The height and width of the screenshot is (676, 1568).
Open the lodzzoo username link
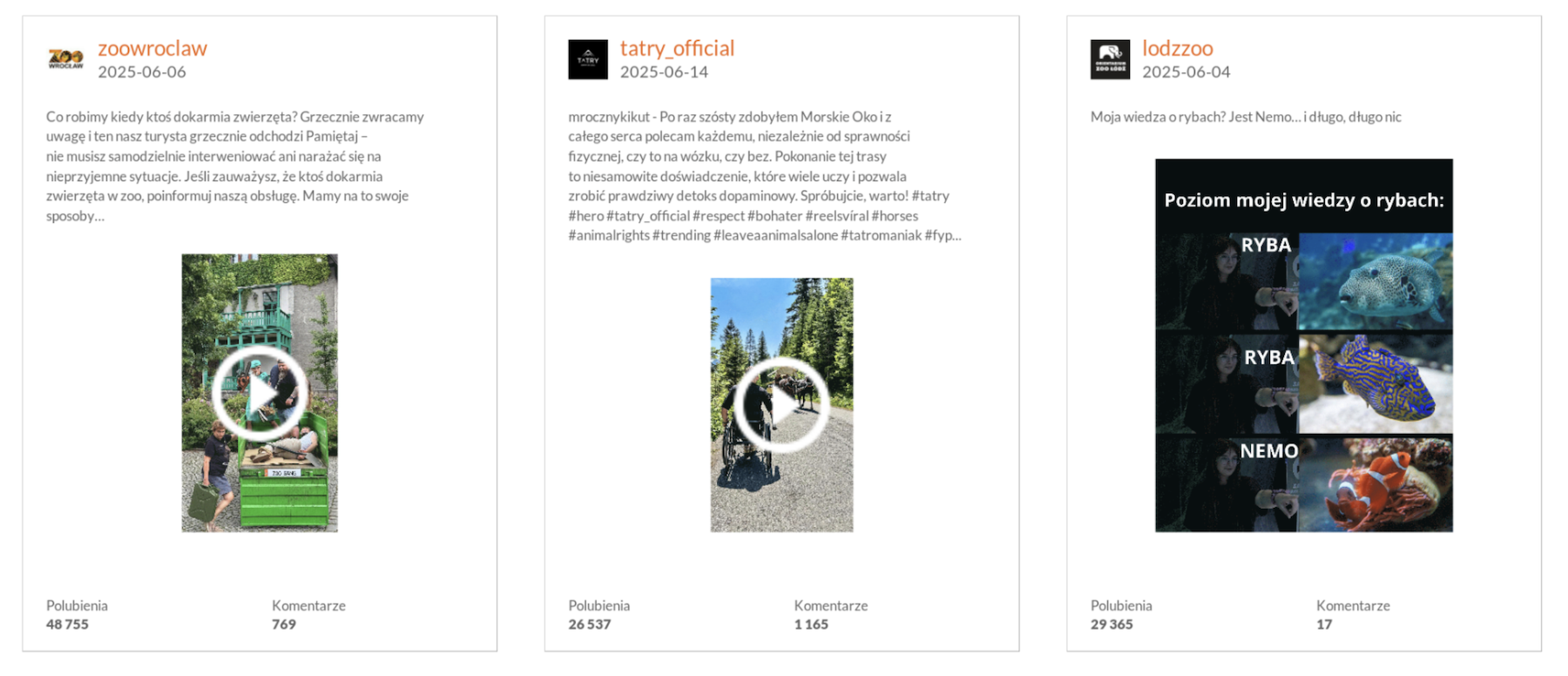point(1177,49)
